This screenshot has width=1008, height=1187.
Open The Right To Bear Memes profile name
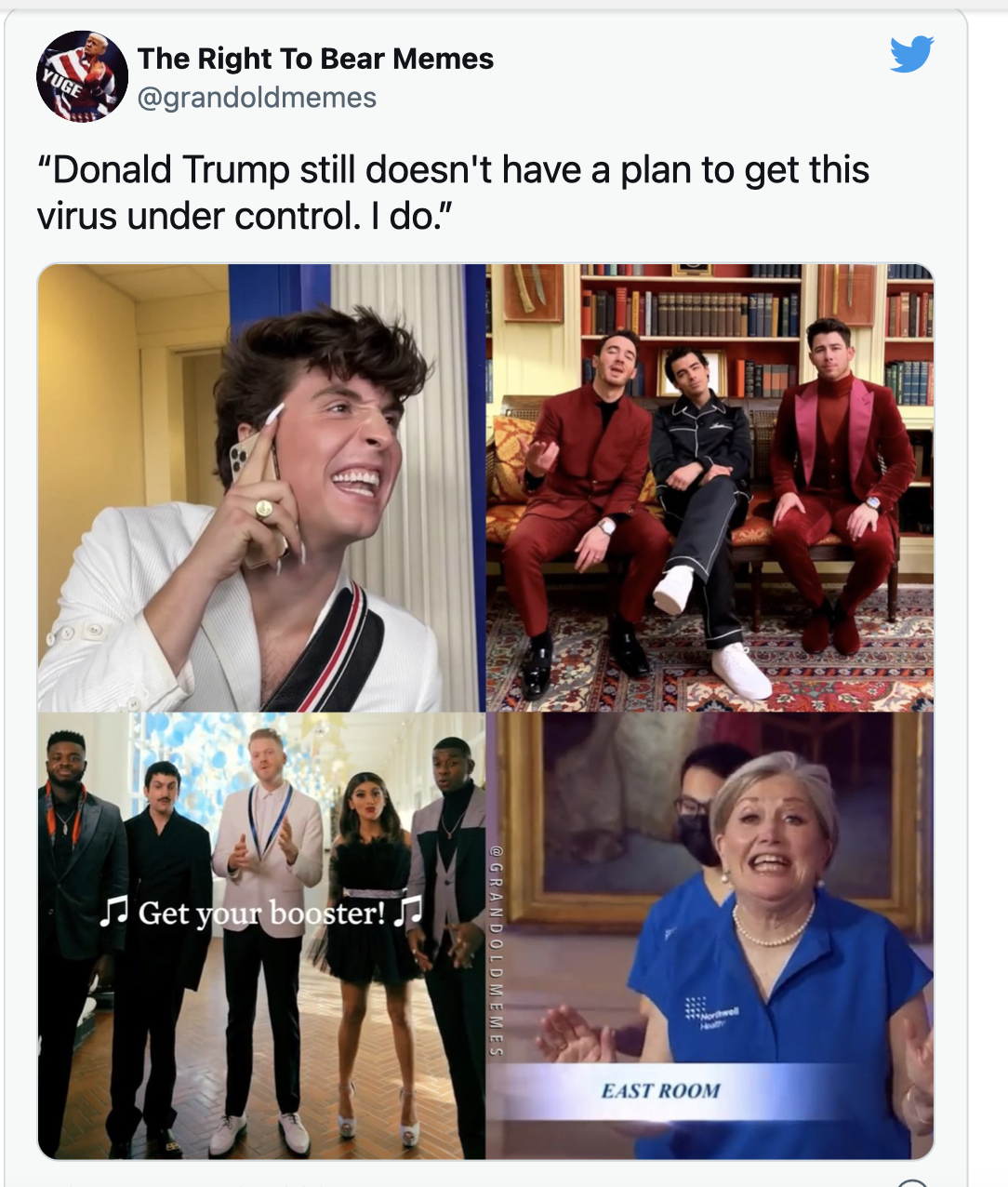tap(315, 59)
